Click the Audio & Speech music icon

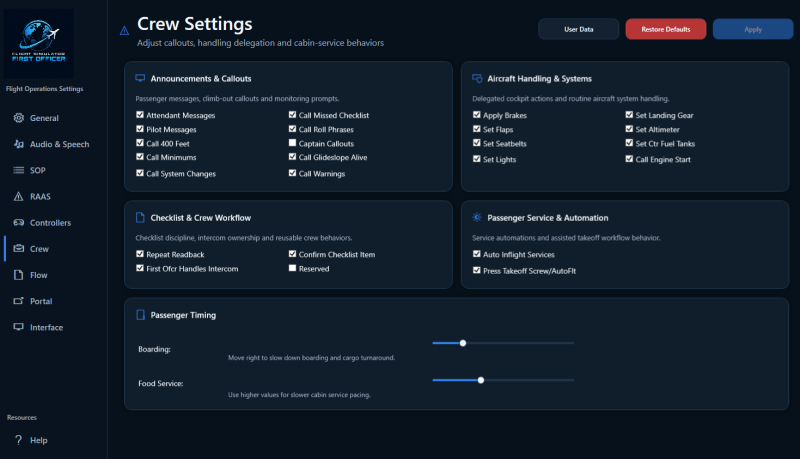coord(18,144)
